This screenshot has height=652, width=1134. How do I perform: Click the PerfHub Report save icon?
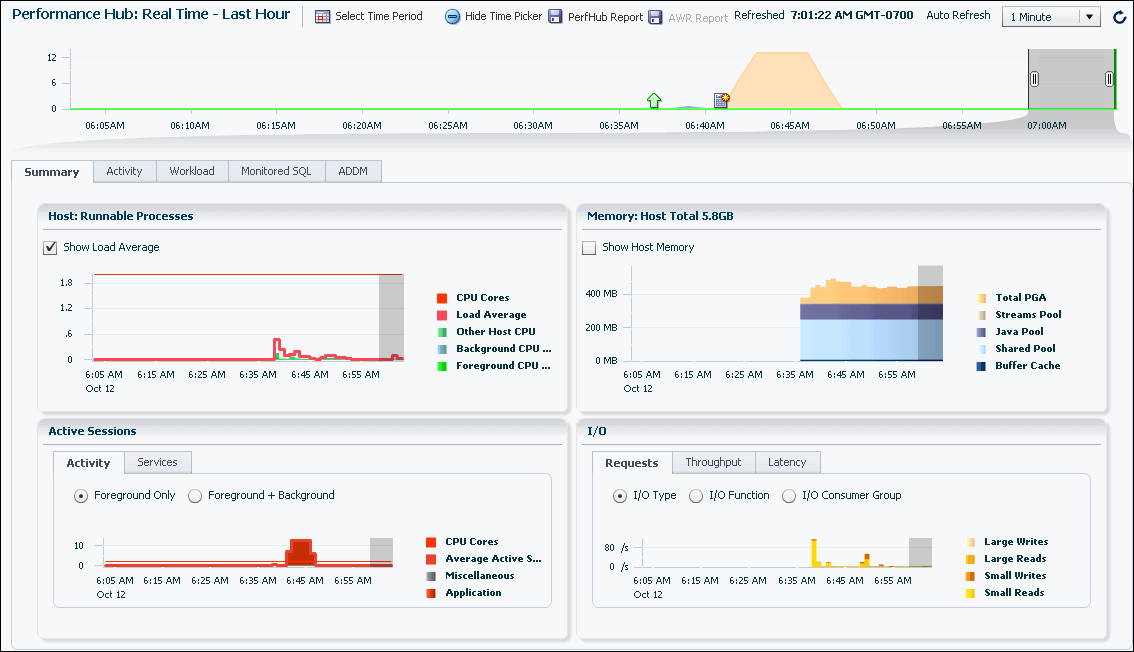[555, 17]
